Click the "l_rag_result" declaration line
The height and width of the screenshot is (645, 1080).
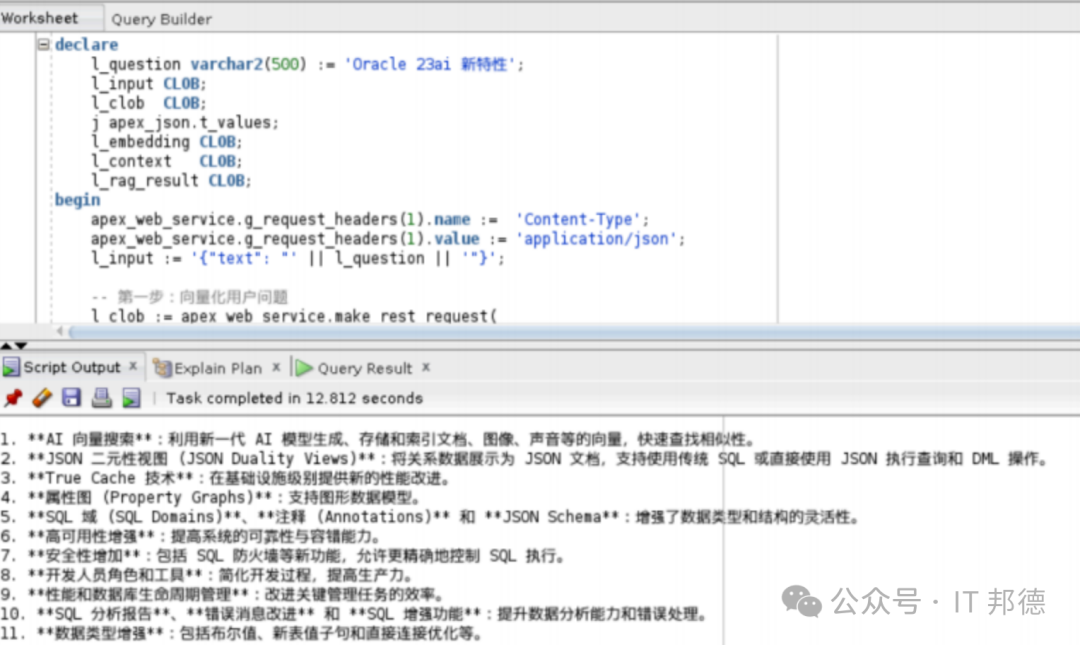(x=171, y=181)
